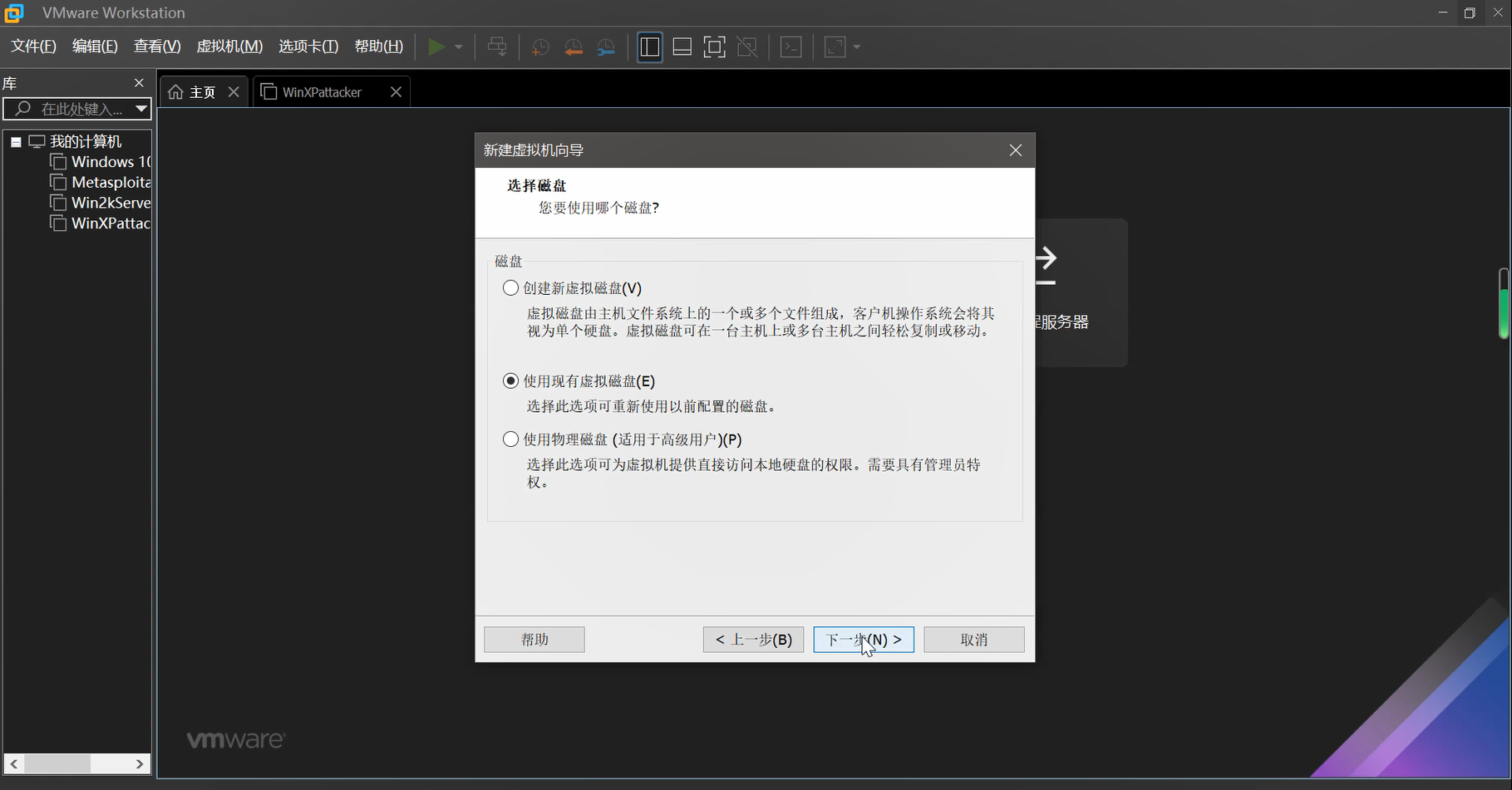Click the library scrollbar left arrow
Image resolution: width=1512 pixels, height=790 pixels.
(13, 763)
